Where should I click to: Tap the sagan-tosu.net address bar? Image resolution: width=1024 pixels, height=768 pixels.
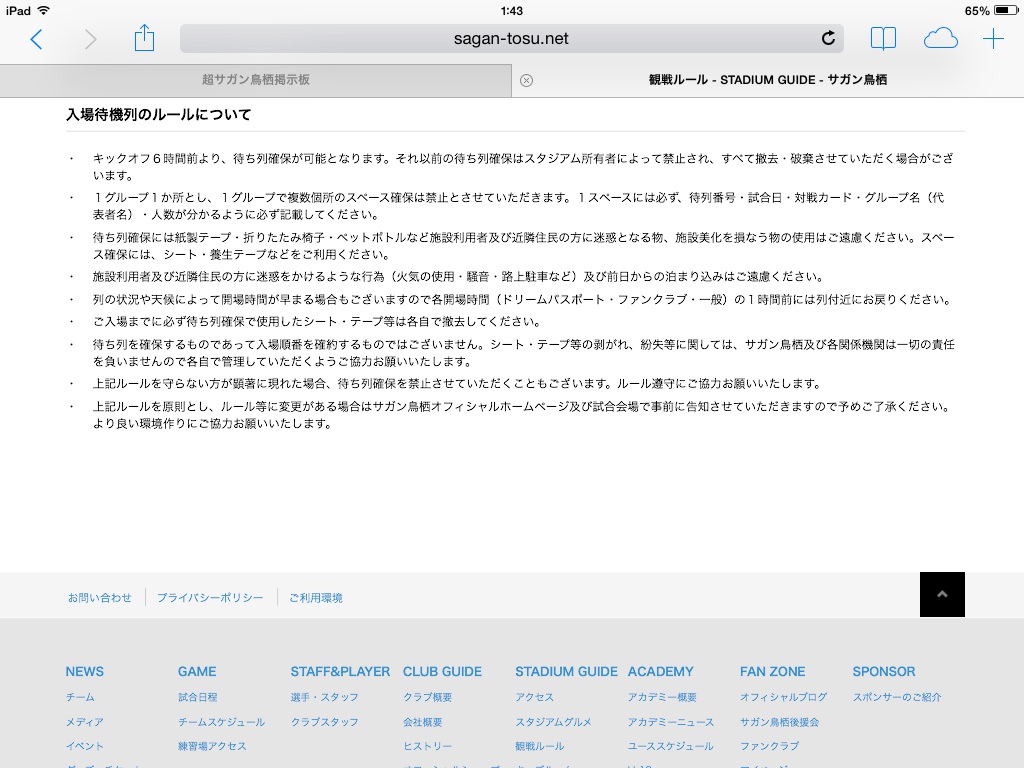tap(510, 39)
